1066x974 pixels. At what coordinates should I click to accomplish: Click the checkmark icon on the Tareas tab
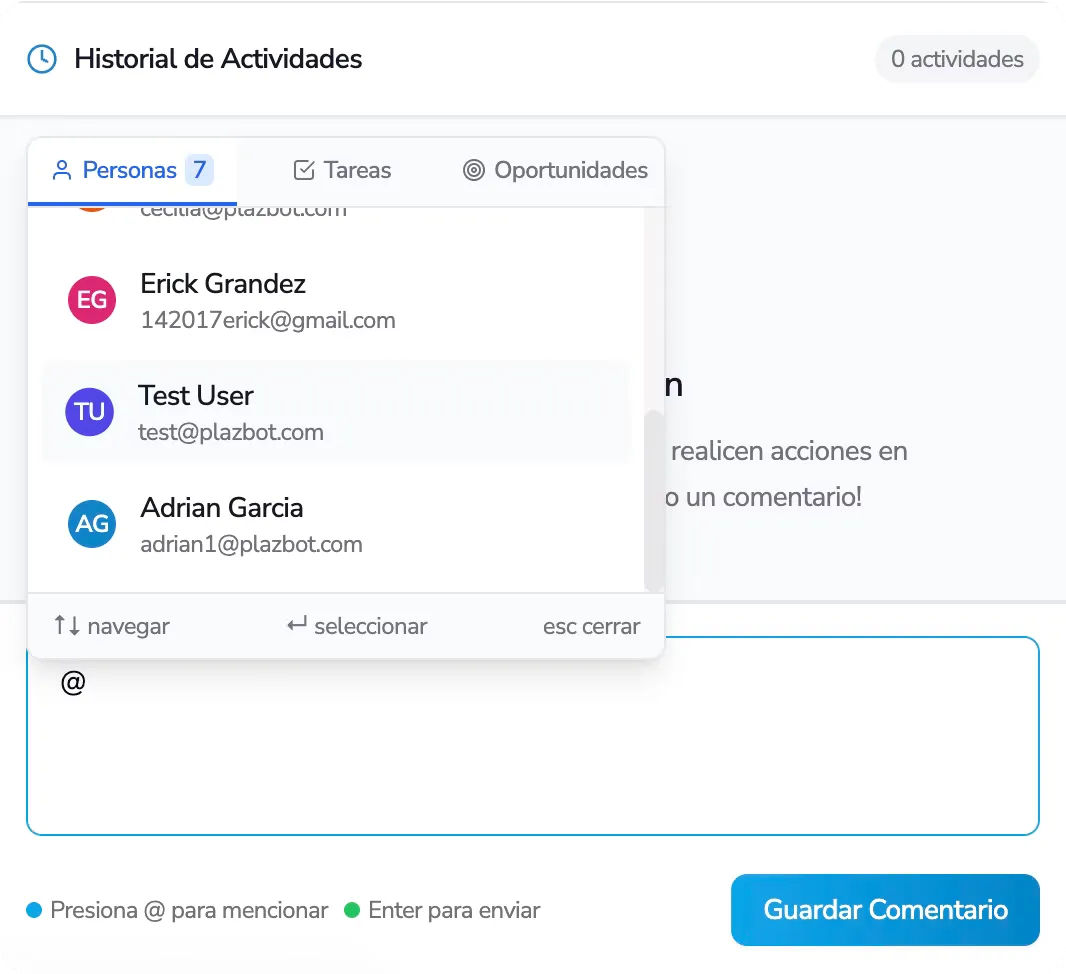point(303,170)
